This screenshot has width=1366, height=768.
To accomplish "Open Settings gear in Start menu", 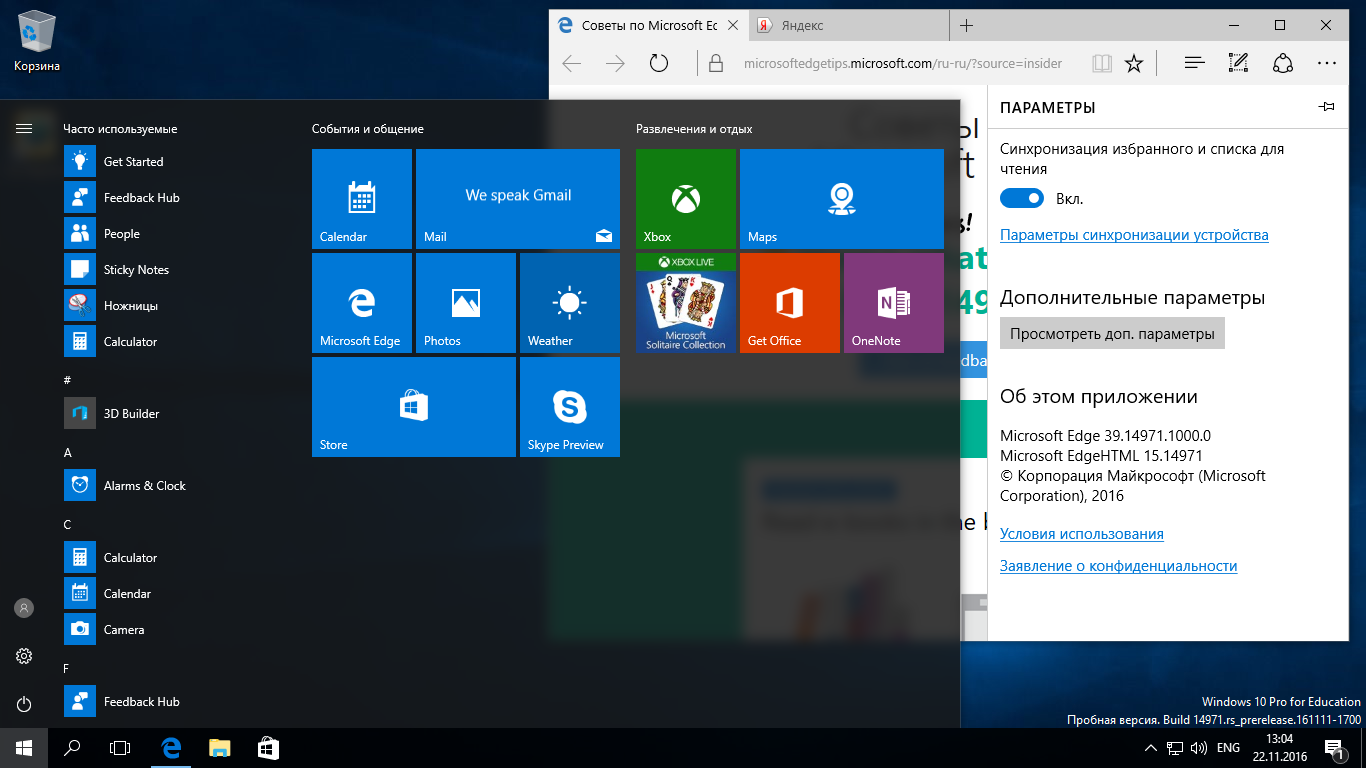I will click(24, 656).
